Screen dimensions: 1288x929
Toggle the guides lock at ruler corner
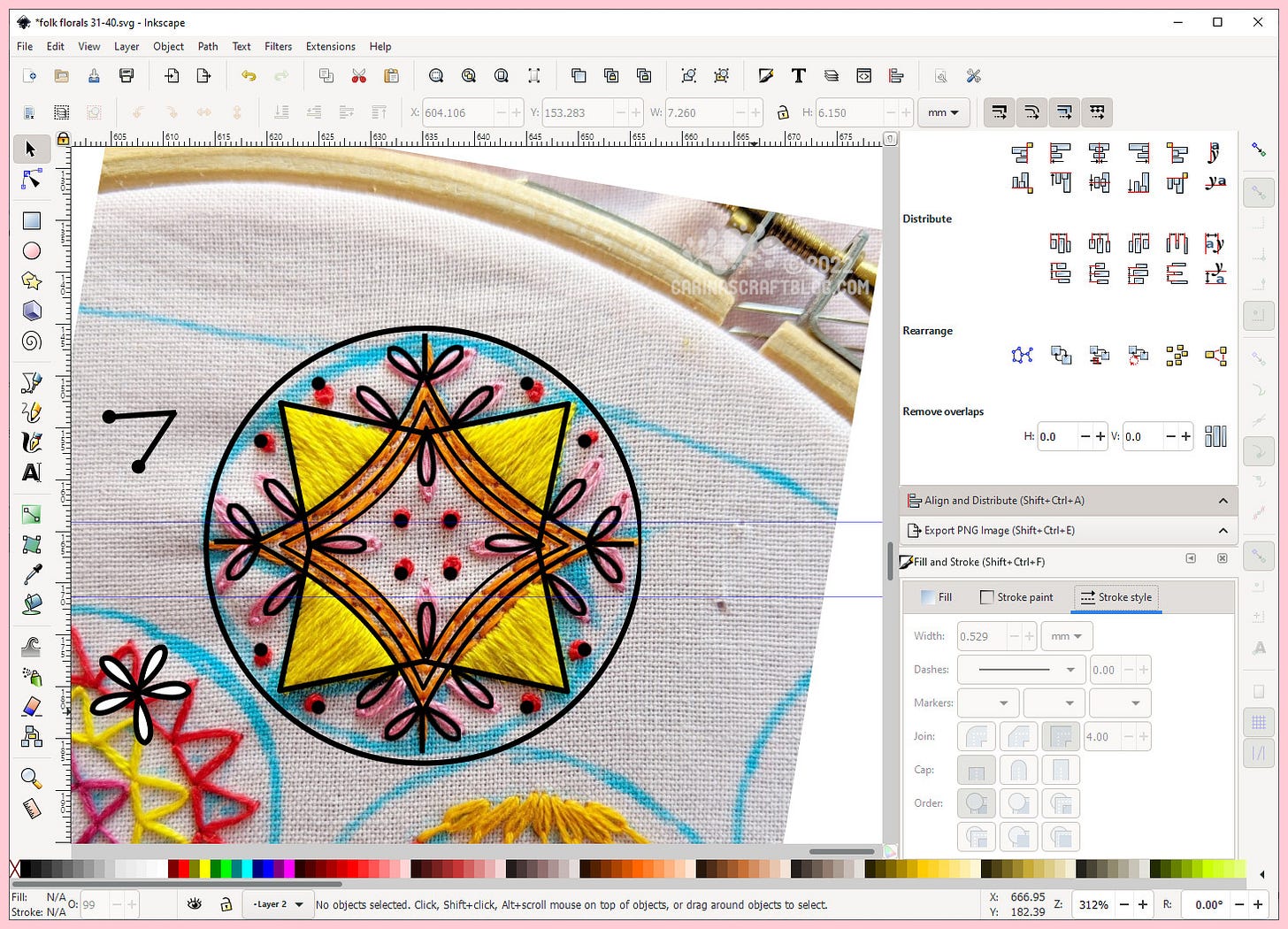pyautogui.click(x=63, y=139)
